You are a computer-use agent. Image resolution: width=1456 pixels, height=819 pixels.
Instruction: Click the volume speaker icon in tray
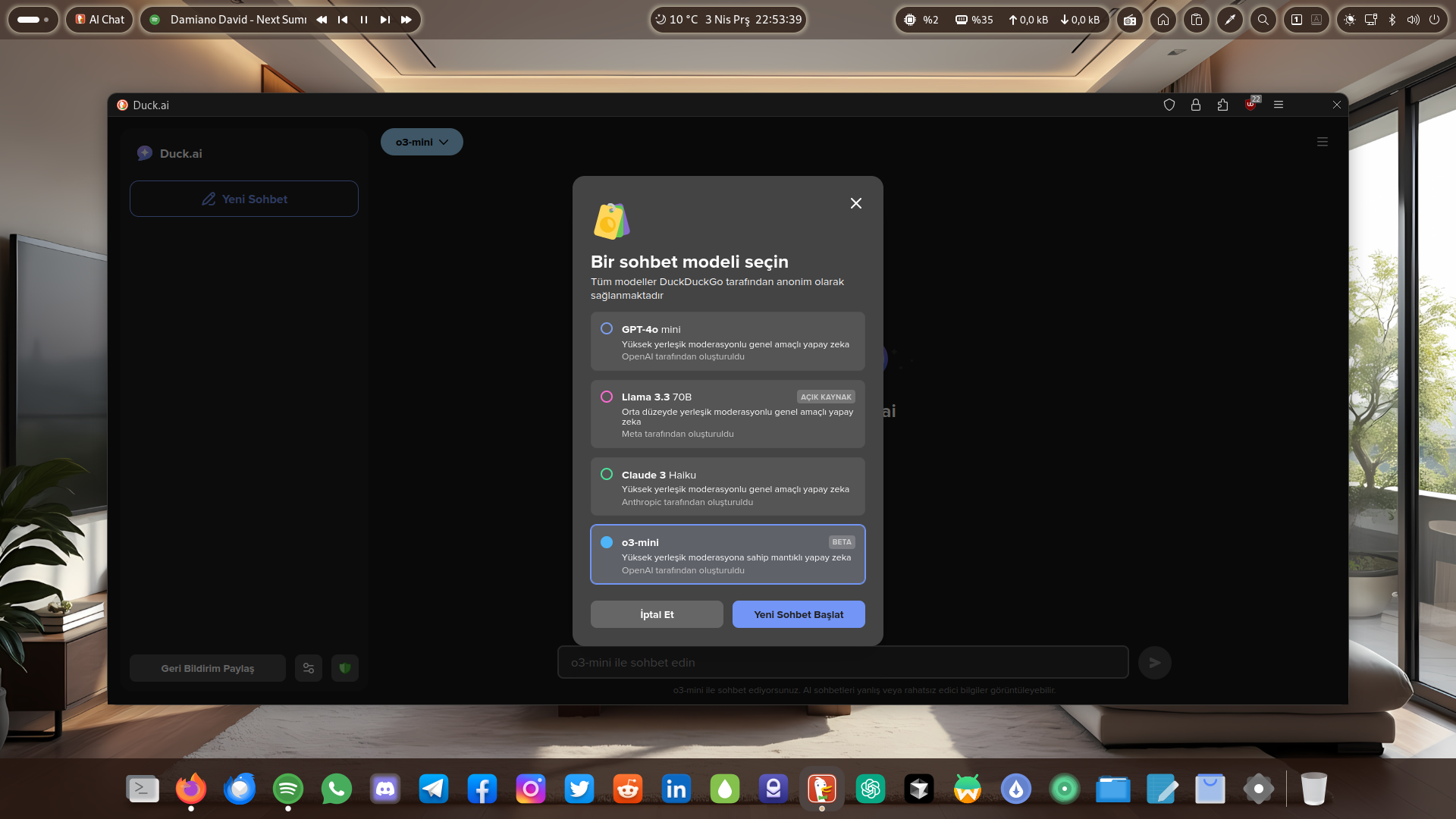(1414, 20)
